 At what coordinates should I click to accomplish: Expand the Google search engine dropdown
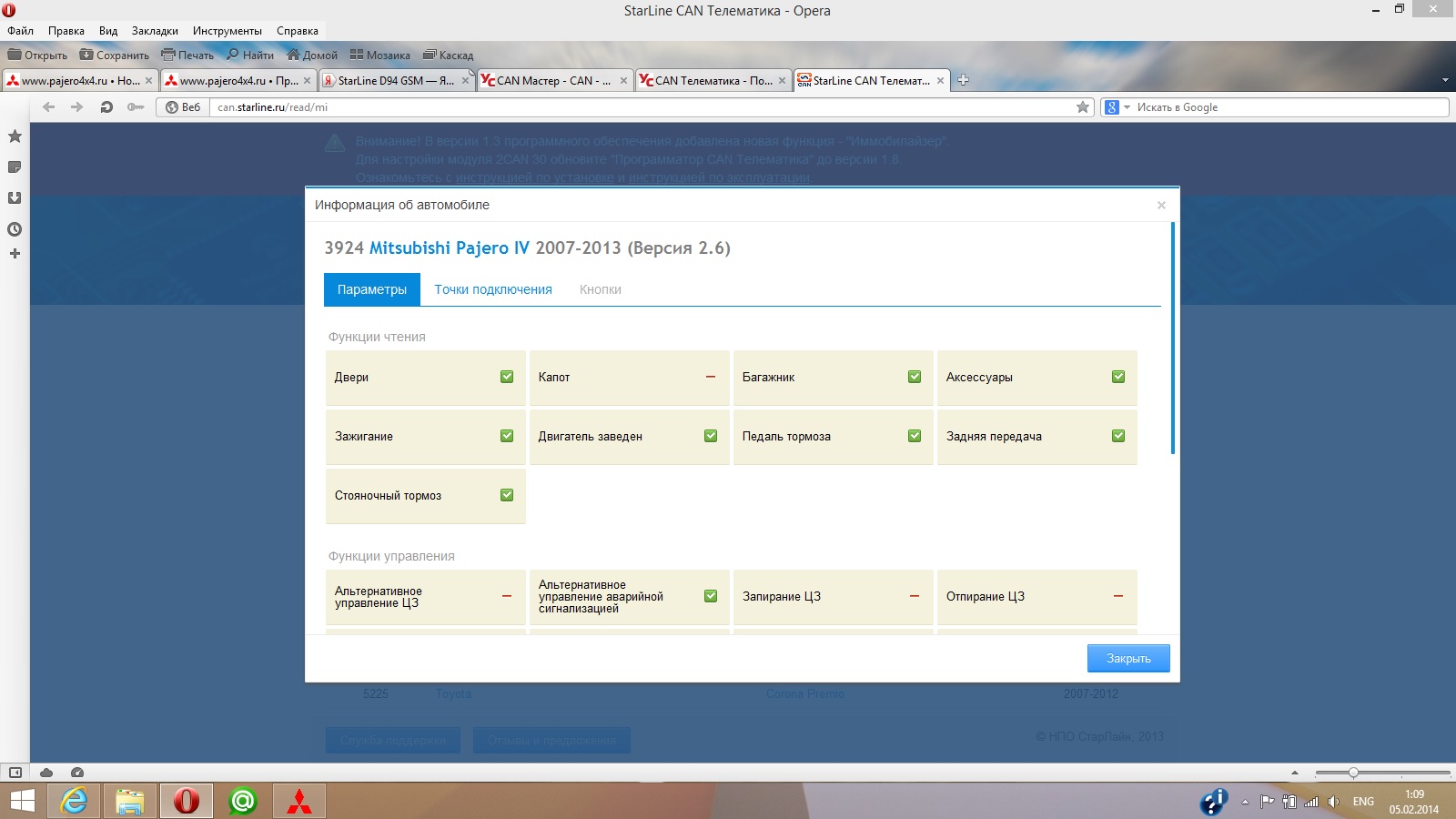1127,107
